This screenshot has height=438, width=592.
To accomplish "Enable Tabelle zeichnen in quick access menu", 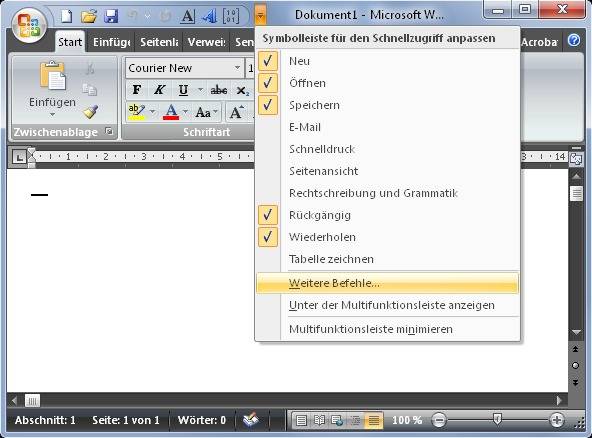I will pos(387,259).
